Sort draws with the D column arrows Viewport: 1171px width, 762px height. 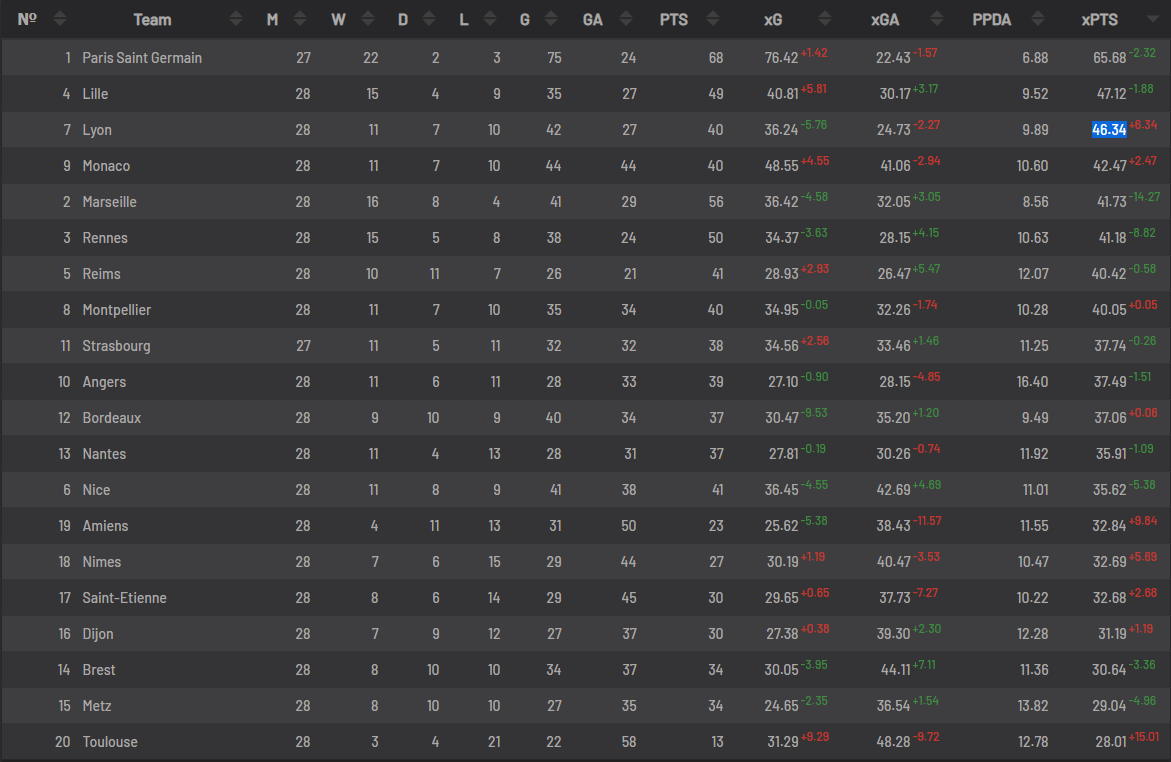click(x=431, y=19)
